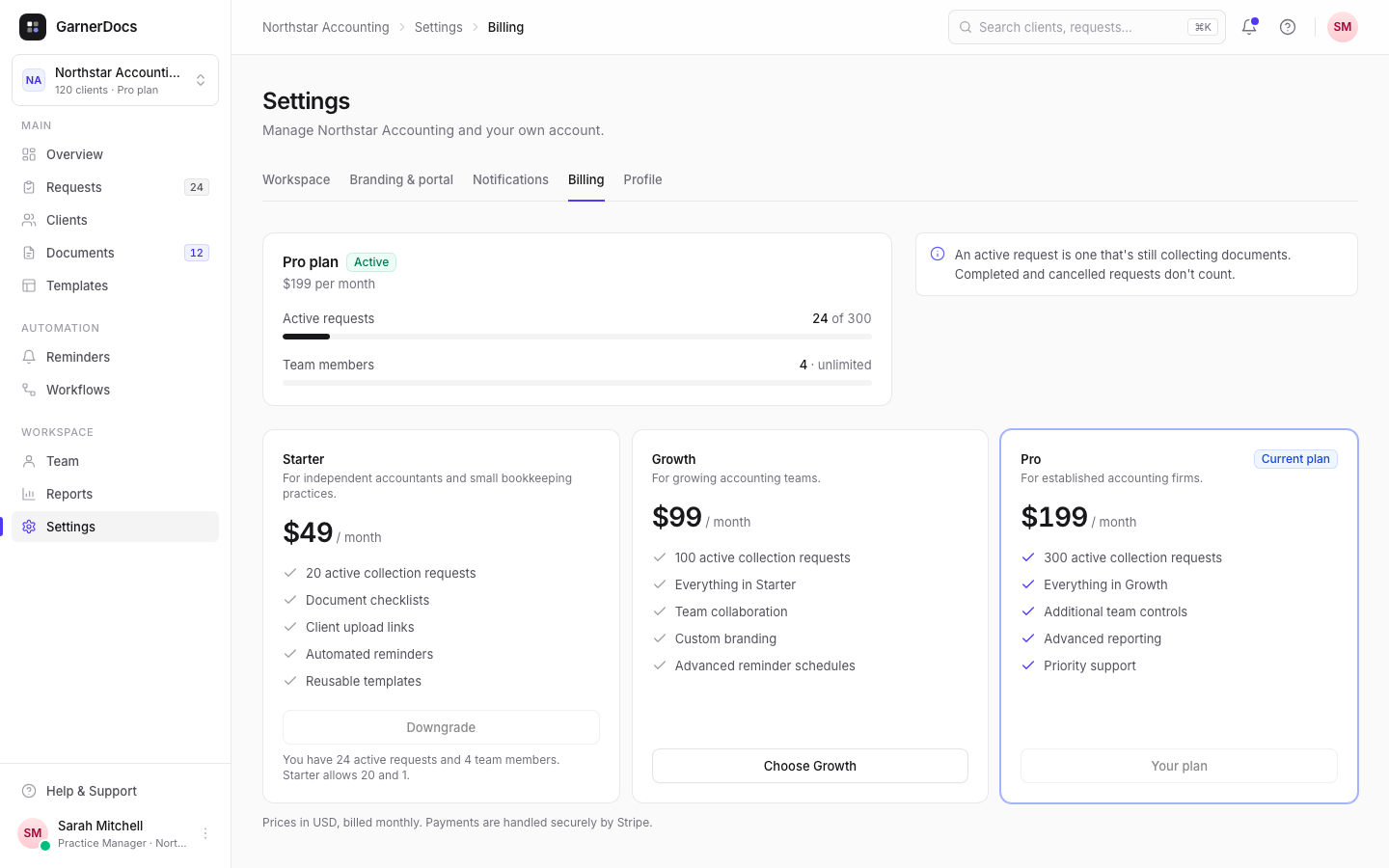The width and height of the screenshot is (1389, 868).
Task: Open the Workflows icon
Action: pos(29,390)
